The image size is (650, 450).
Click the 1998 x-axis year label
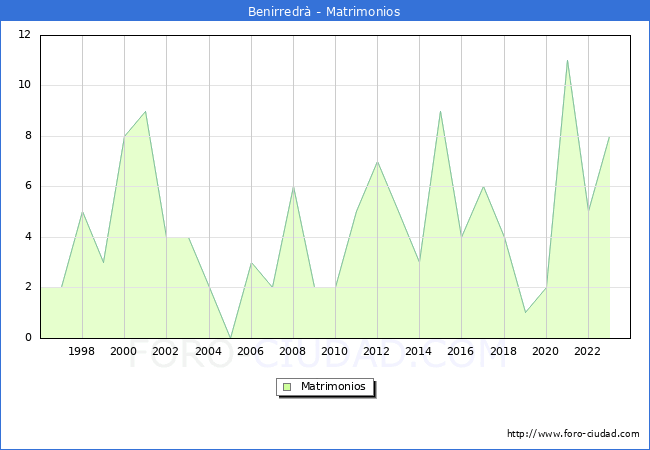coord(82,352)
